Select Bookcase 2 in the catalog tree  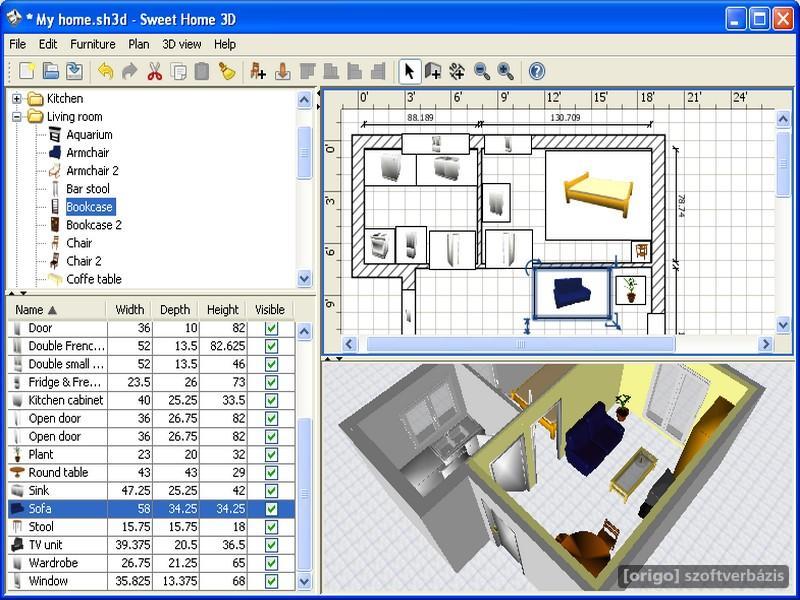(94, 225)
